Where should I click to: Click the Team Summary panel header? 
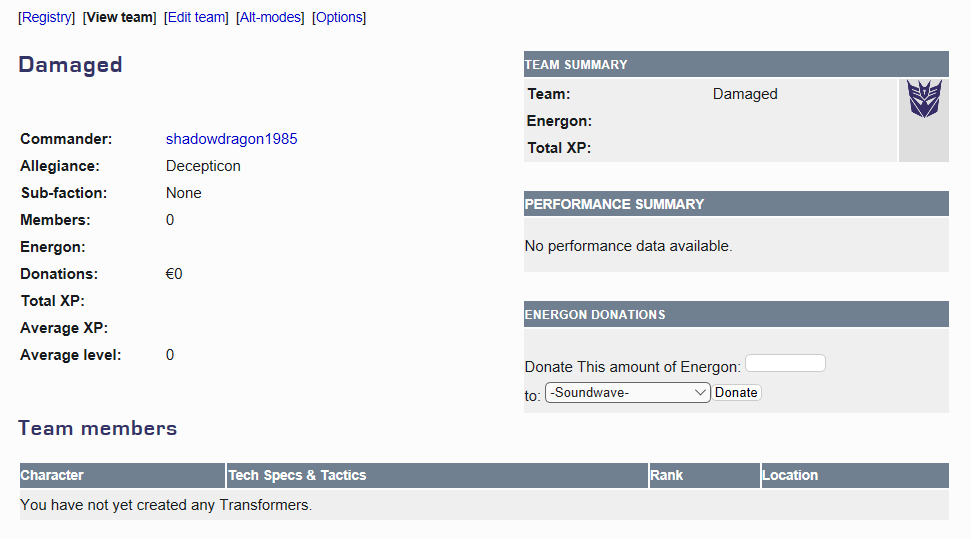(x=576, y=65)
